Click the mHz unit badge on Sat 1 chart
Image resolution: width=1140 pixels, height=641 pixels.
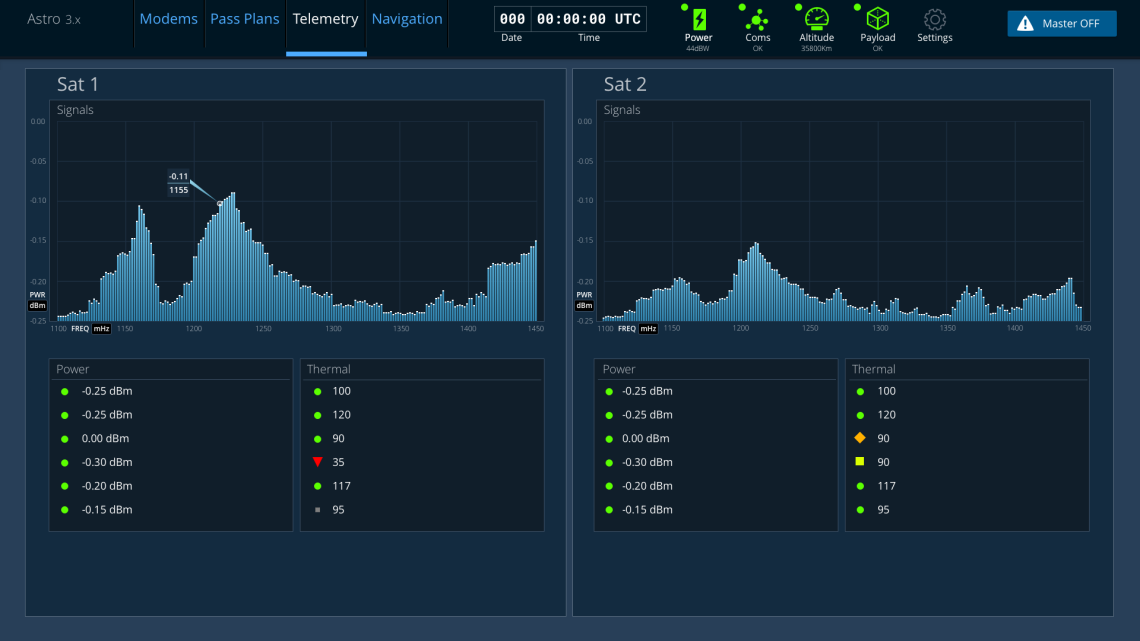[101, 328]
